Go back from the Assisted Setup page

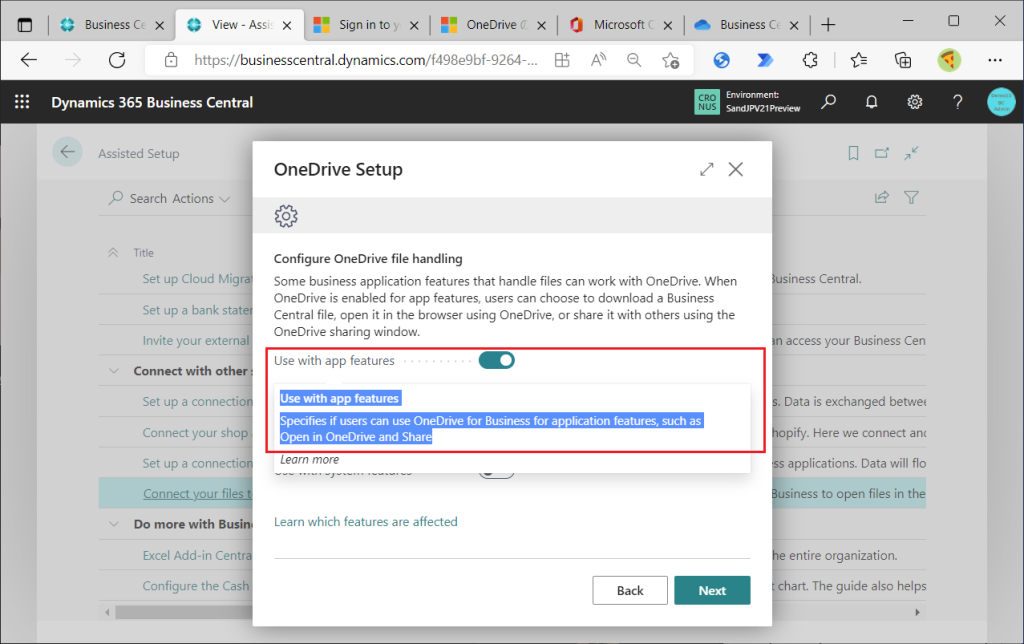(x=67, y=152)
